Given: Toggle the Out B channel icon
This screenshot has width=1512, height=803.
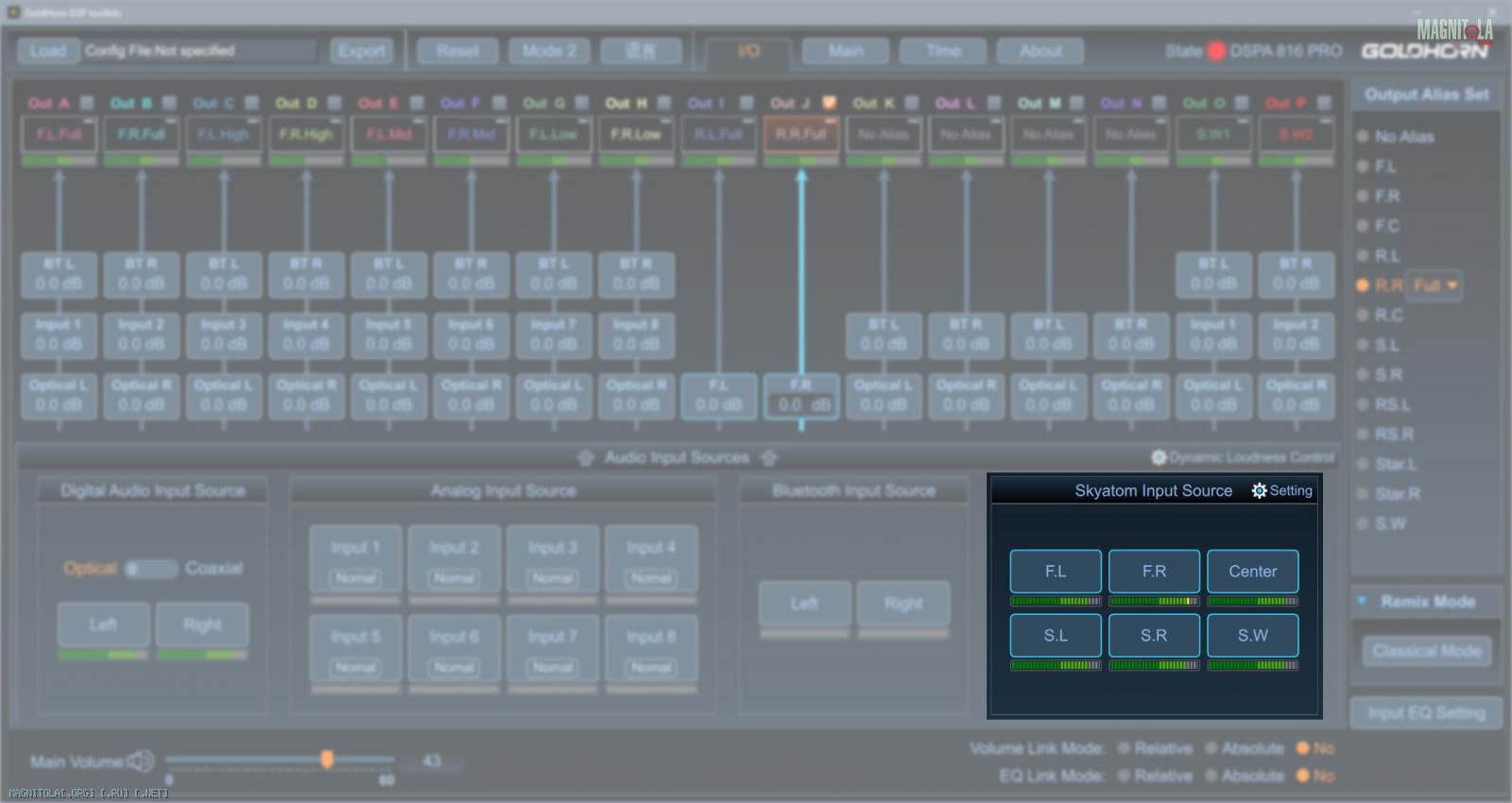Looking at the screenshot, I should tap(169, 102).
